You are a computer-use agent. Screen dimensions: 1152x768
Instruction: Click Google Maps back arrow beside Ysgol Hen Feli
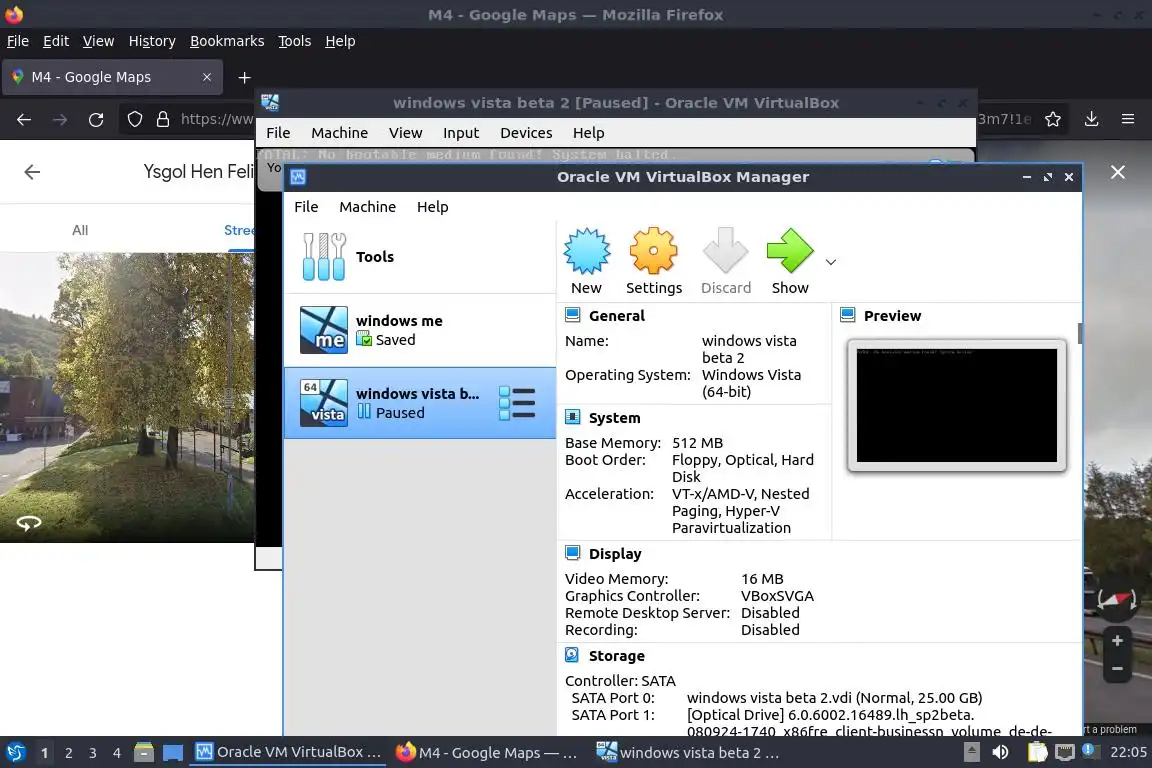click(32, 172)
